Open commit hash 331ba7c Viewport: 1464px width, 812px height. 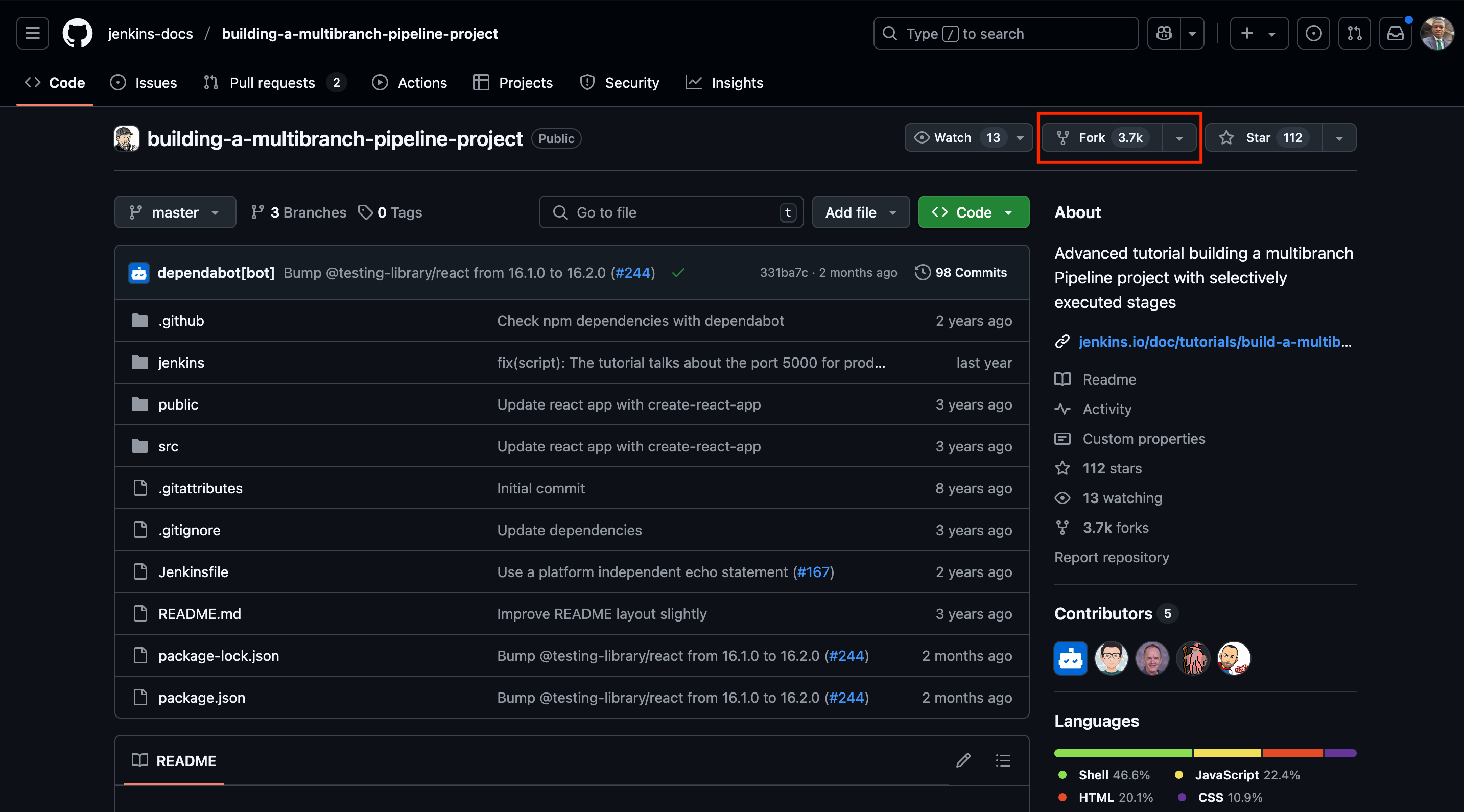pos(784,273)
